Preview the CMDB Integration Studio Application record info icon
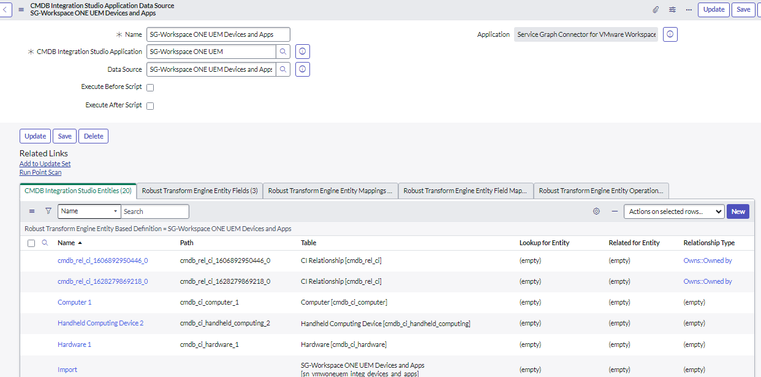The height and width of the screenshot is (377, 761). point(302,51)
